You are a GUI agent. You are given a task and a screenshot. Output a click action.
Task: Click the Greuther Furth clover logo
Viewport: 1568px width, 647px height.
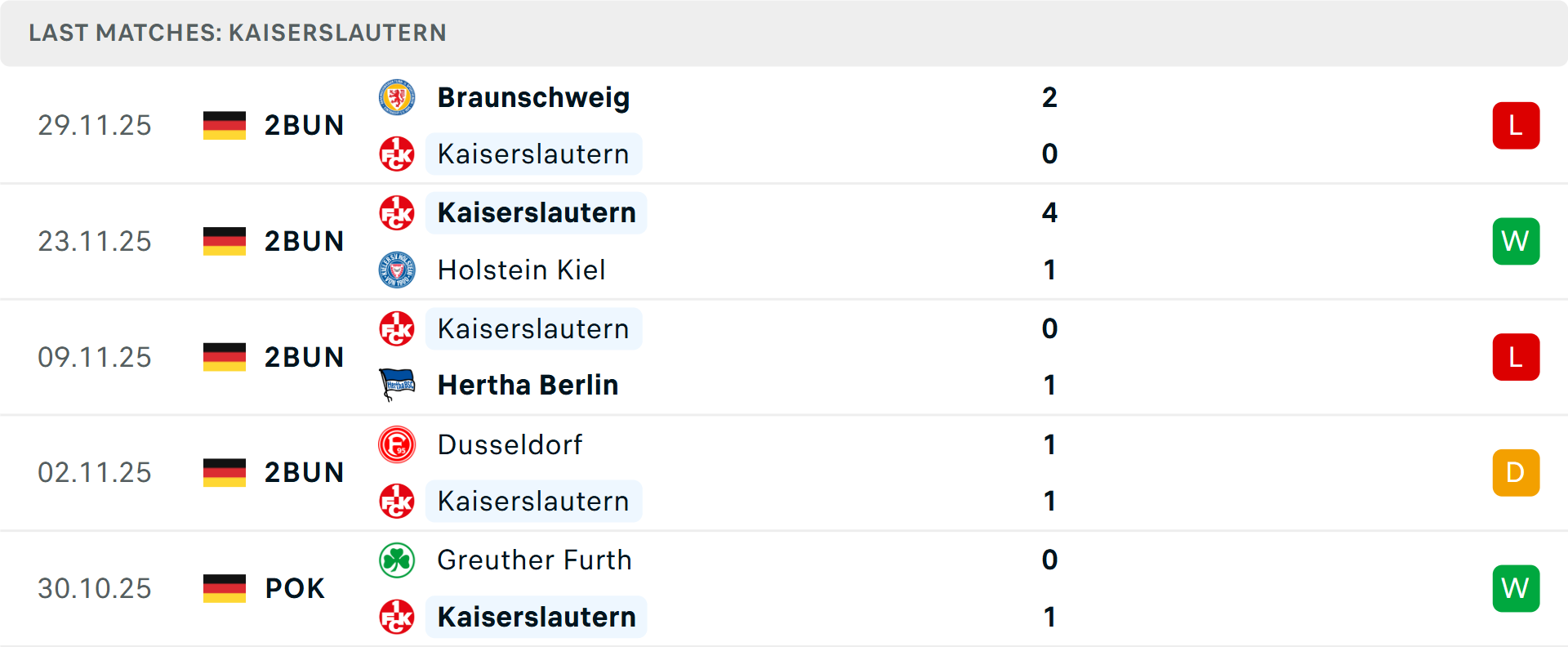click(x=398, y=560)
